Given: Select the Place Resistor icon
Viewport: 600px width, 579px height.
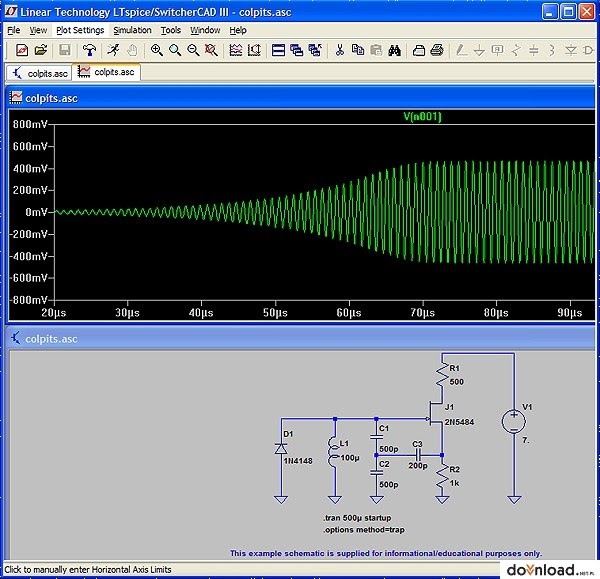Looking at the screenshot, I should (516, 50).
